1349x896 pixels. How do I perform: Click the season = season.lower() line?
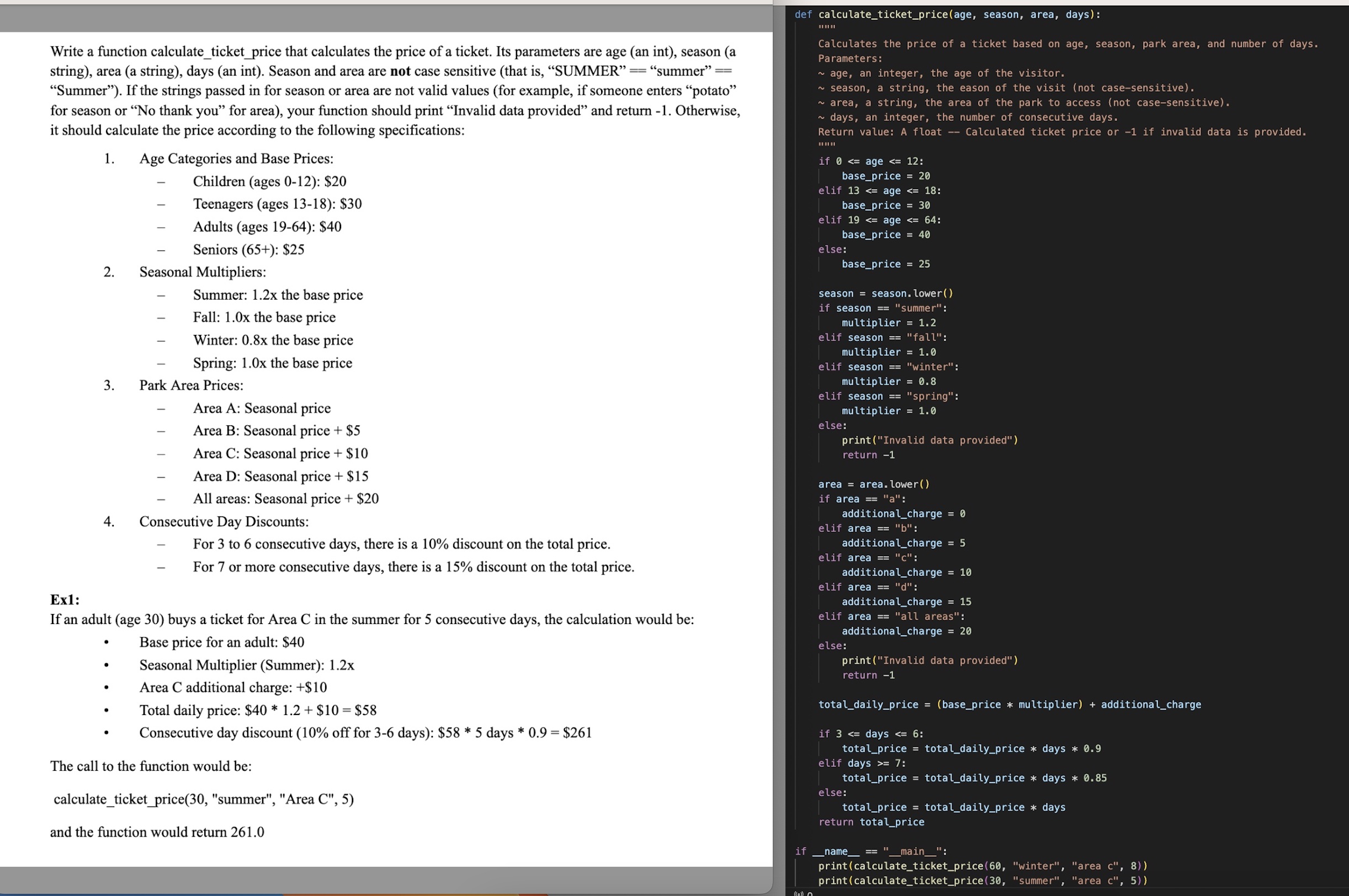click(885, 293)
